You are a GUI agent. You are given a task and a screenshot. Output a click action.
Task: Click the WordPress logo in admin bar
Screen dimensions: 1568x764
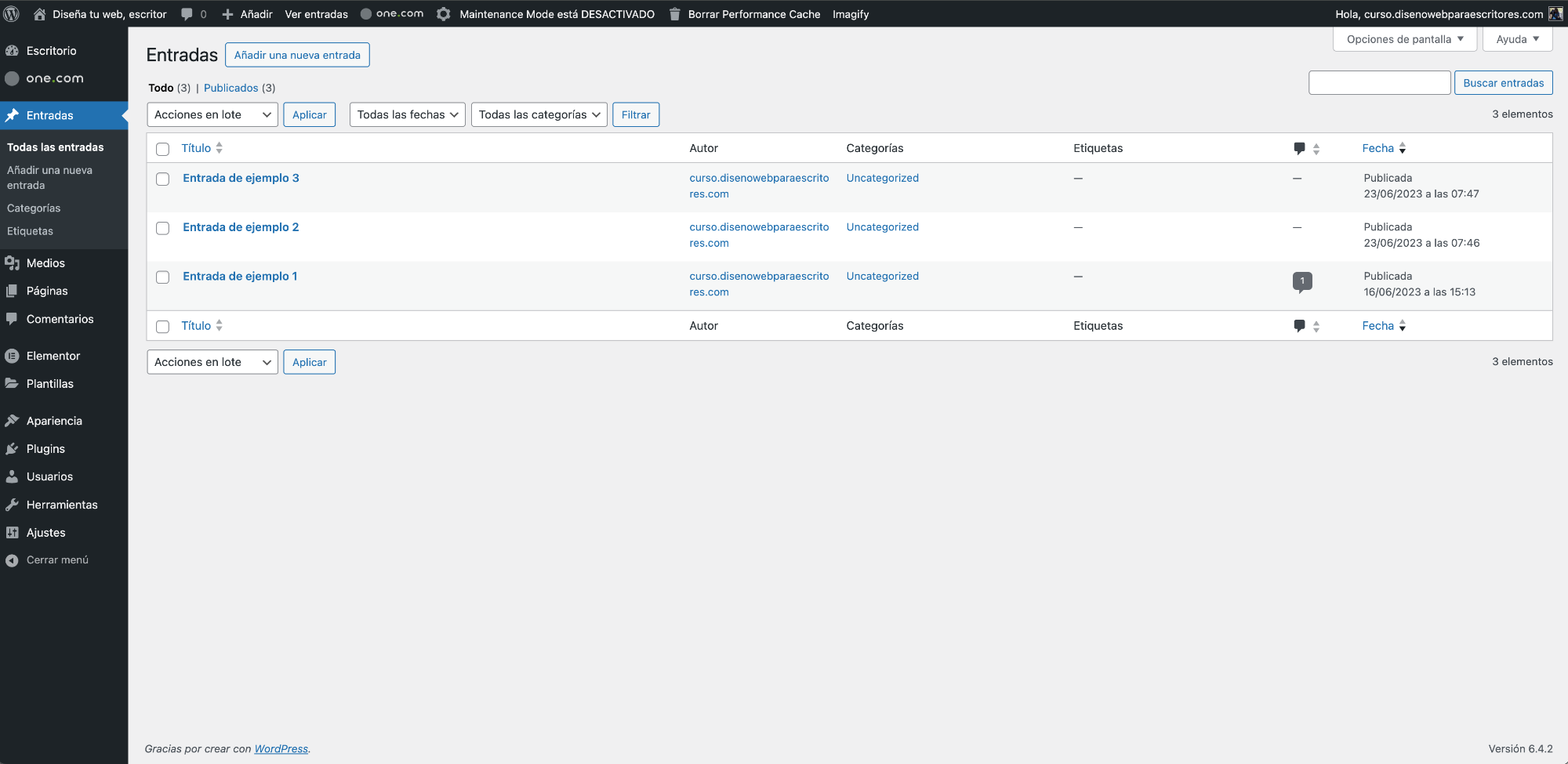[x=12, y=14]
